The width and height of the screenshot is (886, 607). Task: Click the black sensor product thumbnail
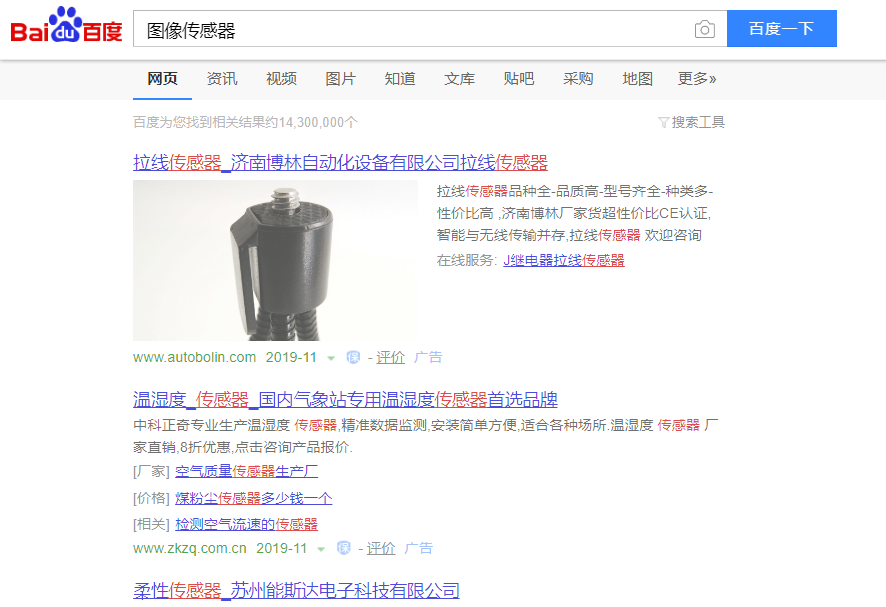pos(275,260)
